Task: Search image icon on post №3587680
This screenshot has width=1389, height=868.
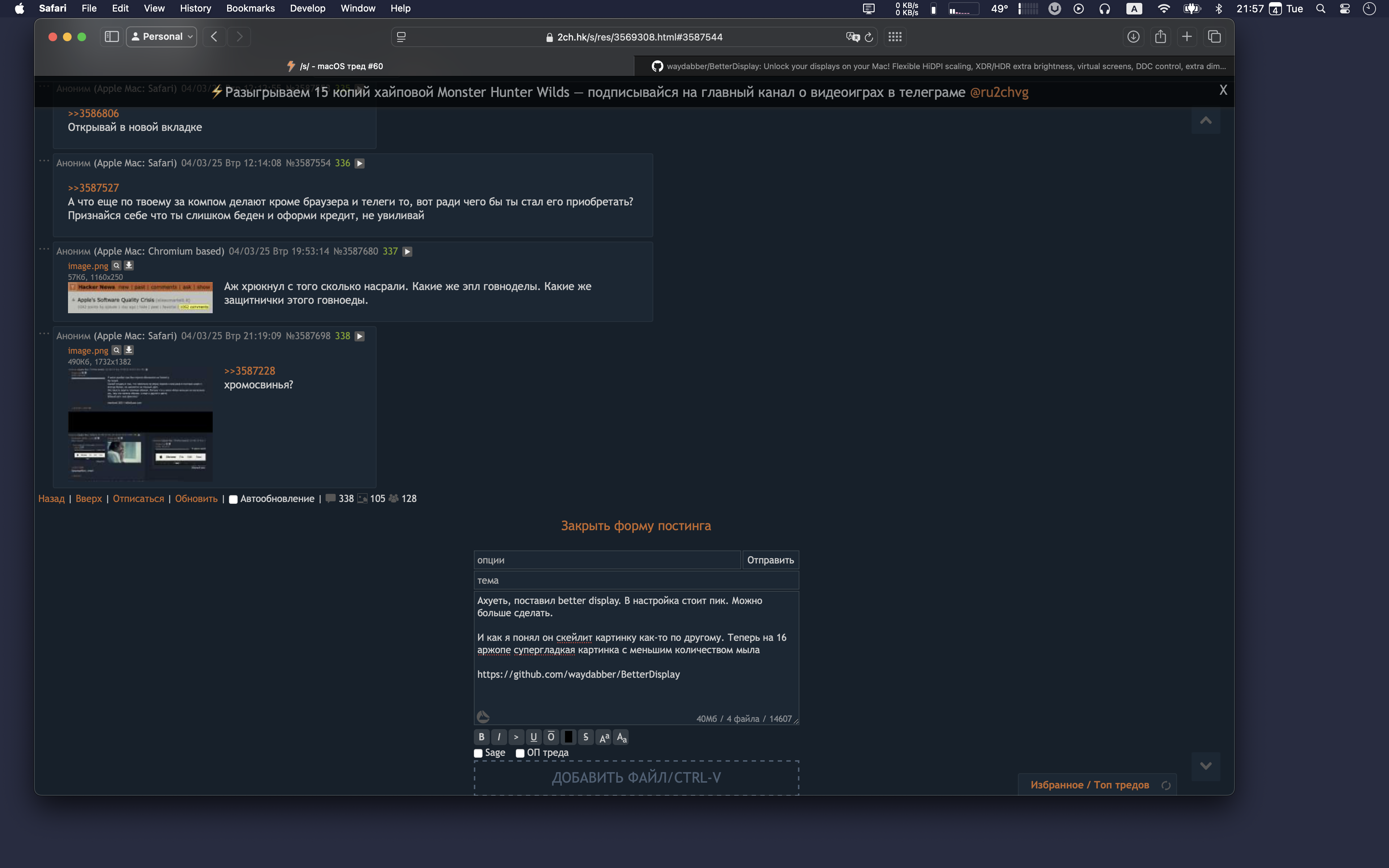Action: click(116, 266)
